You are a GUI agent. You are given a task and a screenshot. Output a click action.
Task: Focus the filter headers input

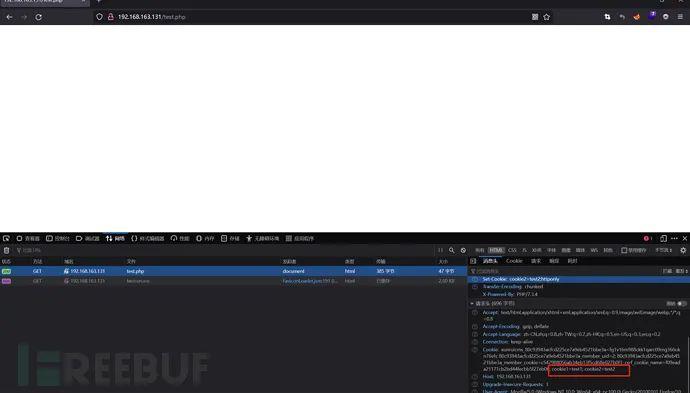(x=565, y=271)
